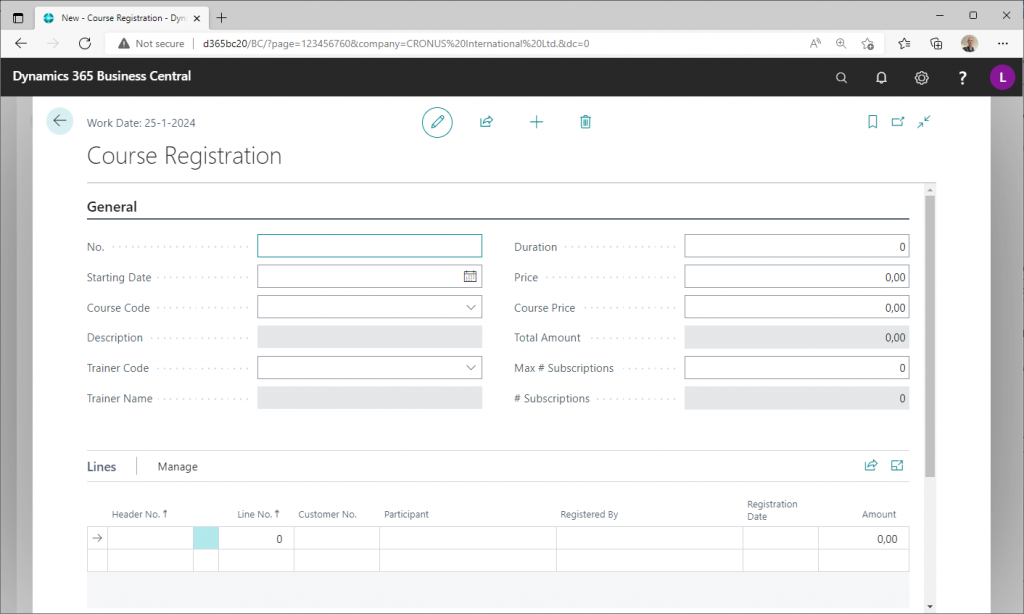Sort lines by Header No. column
The width and height of the screenshot is (1024, 614).
[x=139, y=514]
